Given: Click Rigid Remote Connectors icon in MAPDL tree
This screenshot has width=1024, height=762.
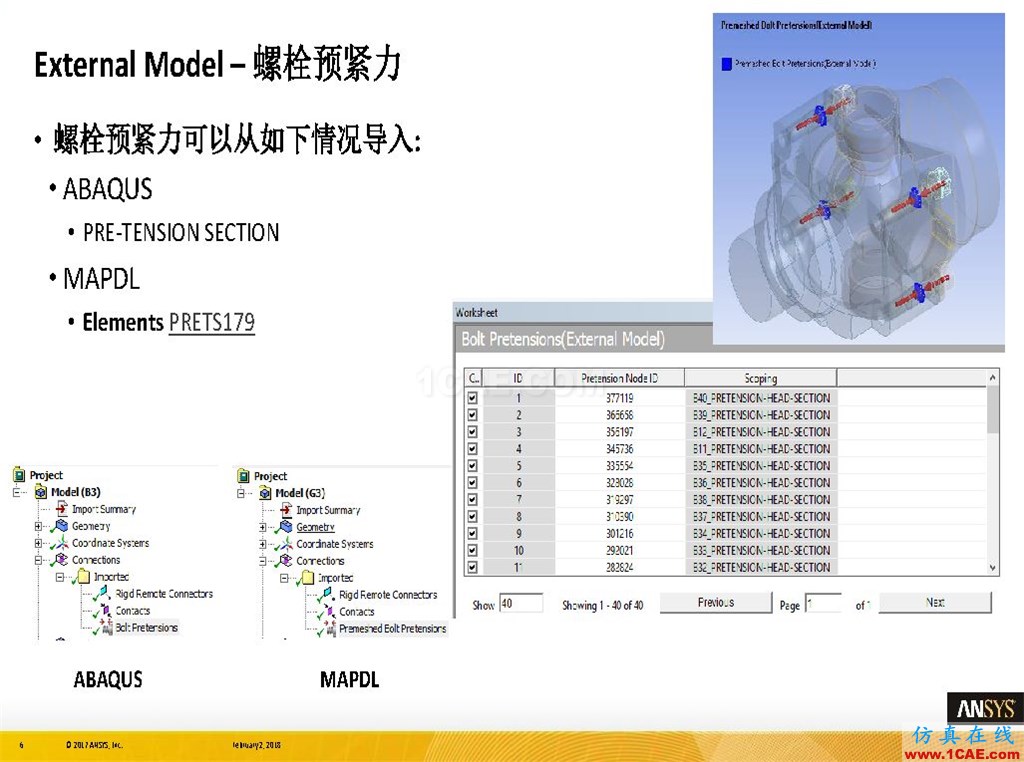Looking at the screenshot, I should pyautogui.click(x=327, y=595).
